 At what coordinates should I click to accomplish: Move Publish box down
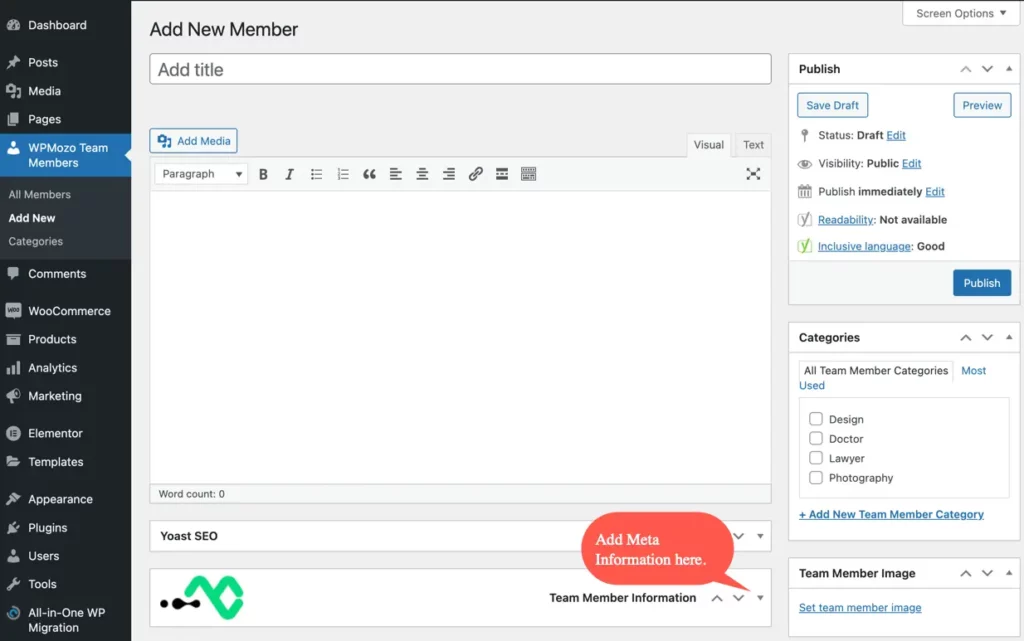click(x=987, y=69)
